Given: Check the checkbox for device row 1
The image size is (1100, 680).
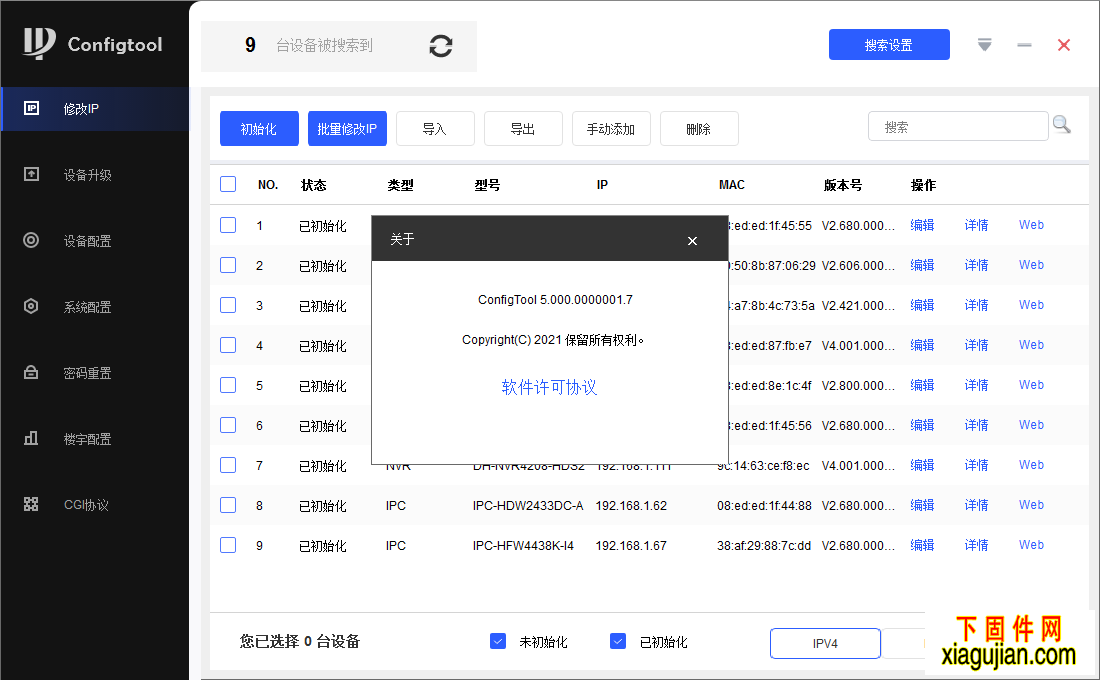Looking at the screenshot, I should 228,225.
